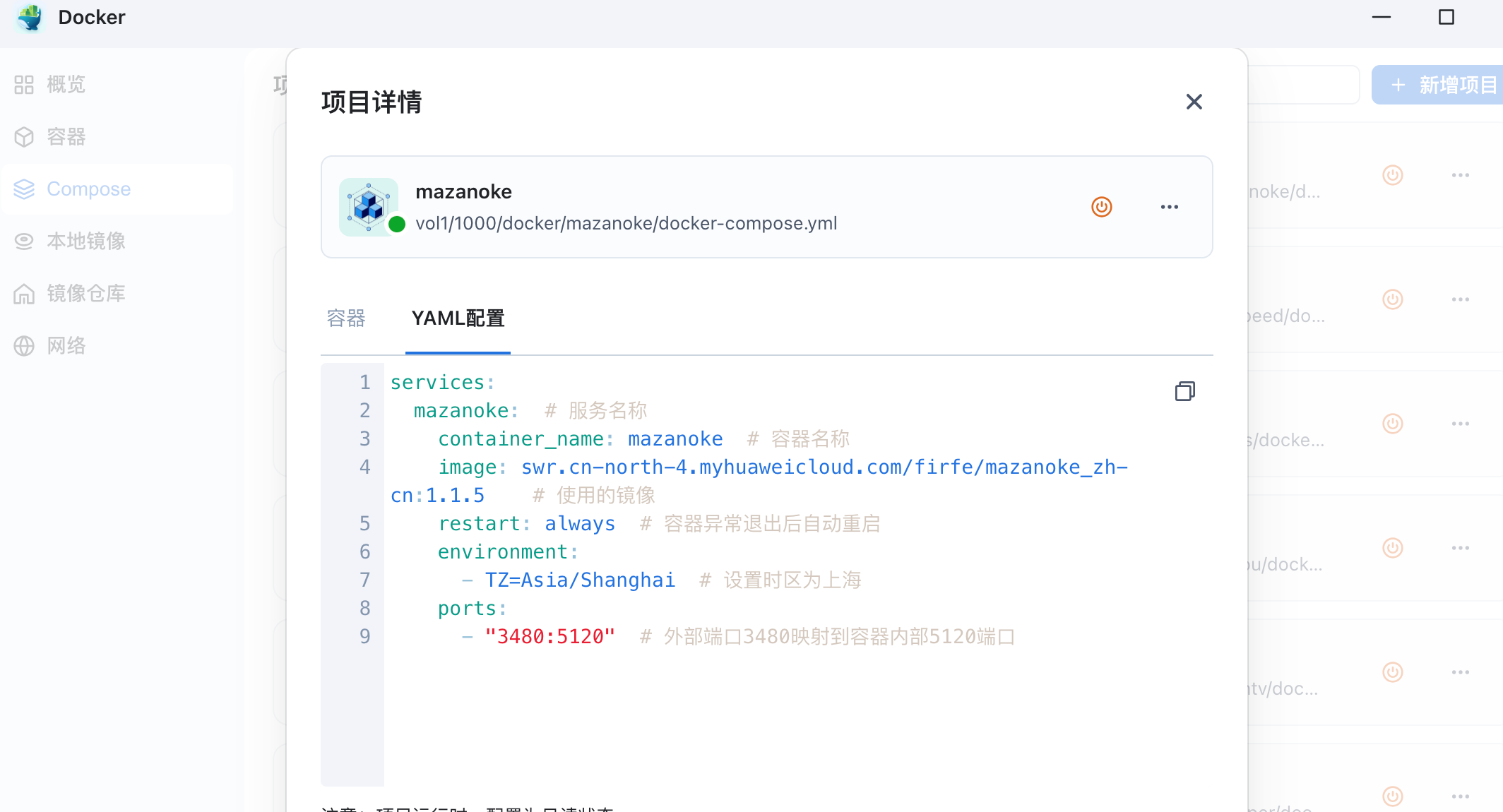1503x812 pixels.
Task: Open mazanoke project more options menu
Action: coord(1169,207)
